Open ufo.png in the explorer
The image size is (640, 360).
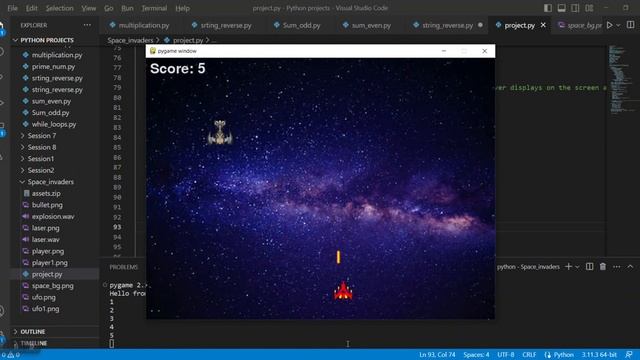(43, 297)
